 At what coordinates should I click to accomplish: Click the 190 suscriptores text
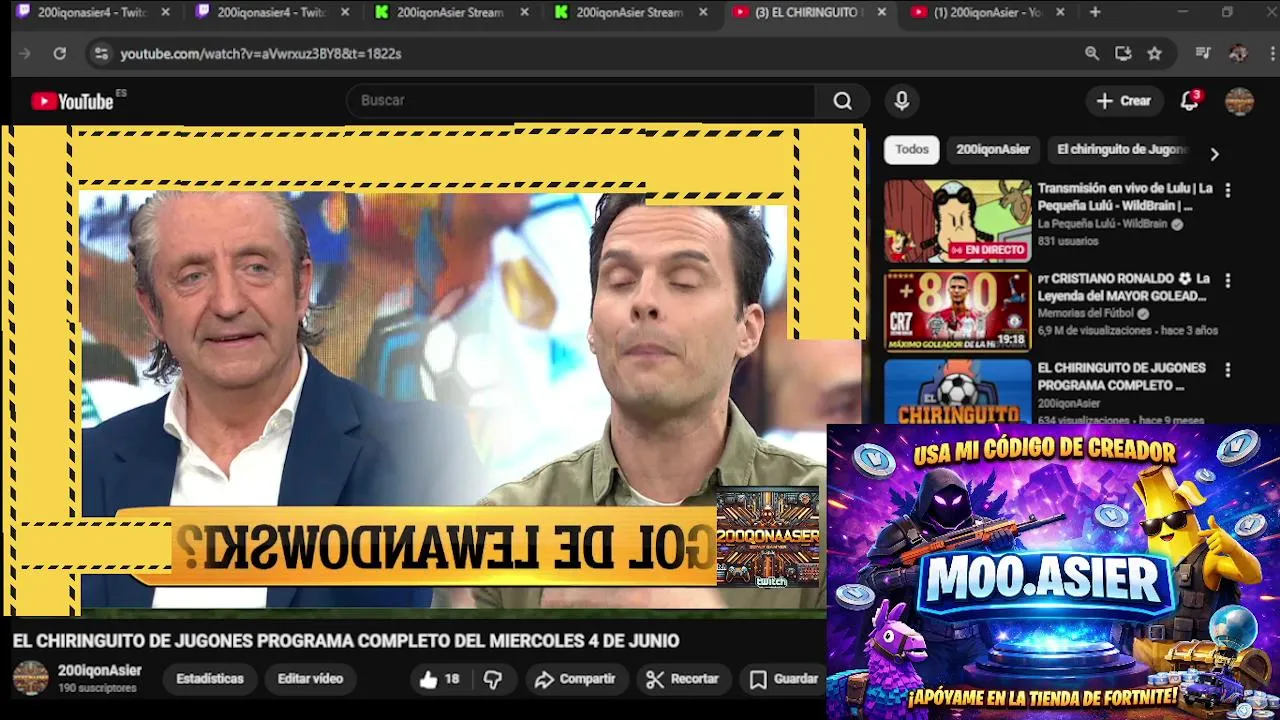point(97,688)
